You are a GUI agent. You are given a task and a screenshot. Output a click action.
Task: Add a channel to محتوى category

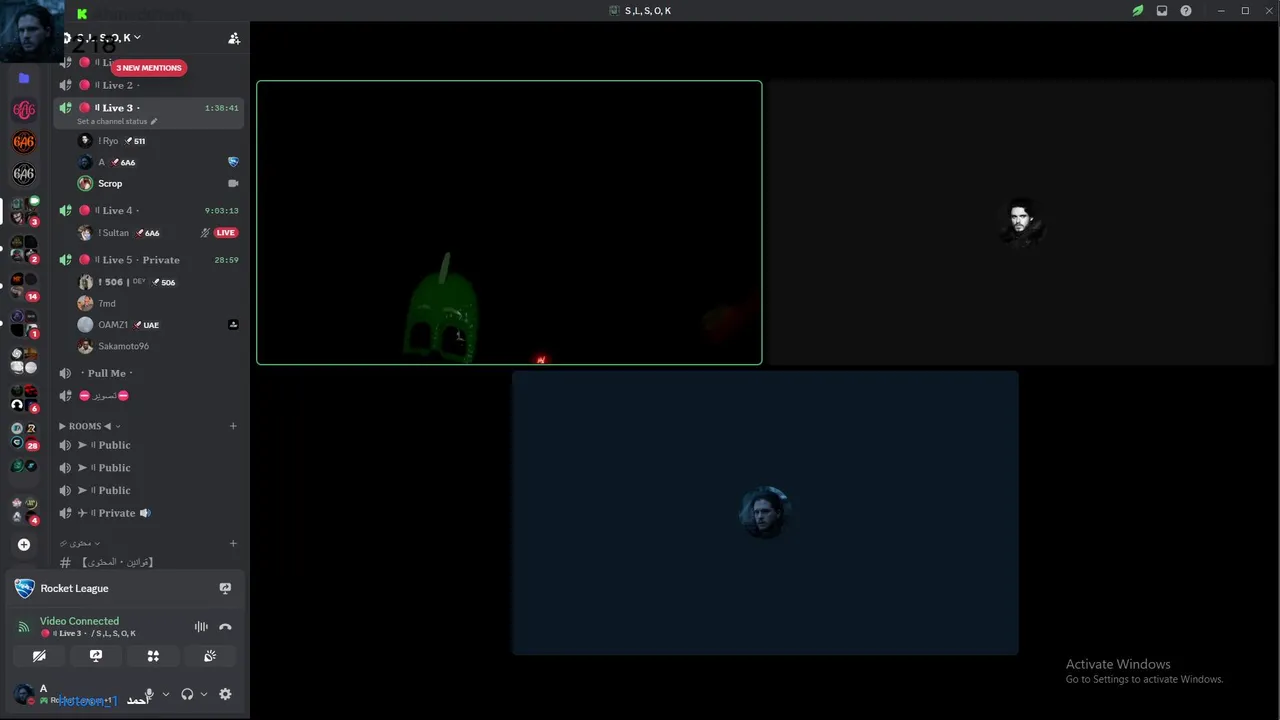[x=233, y=544]
